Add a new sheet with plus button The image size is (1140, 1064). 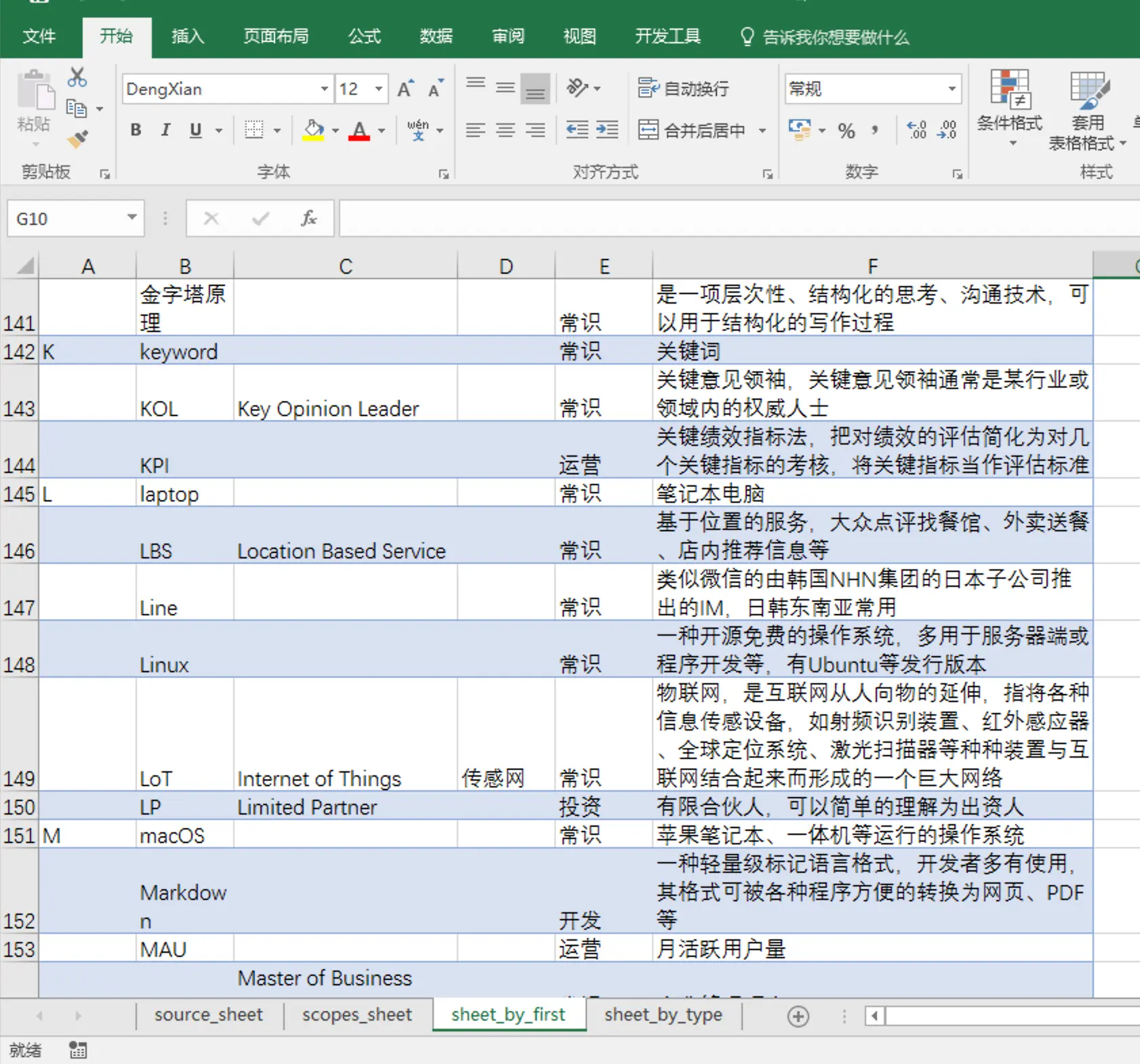(x=798, y=1017)
